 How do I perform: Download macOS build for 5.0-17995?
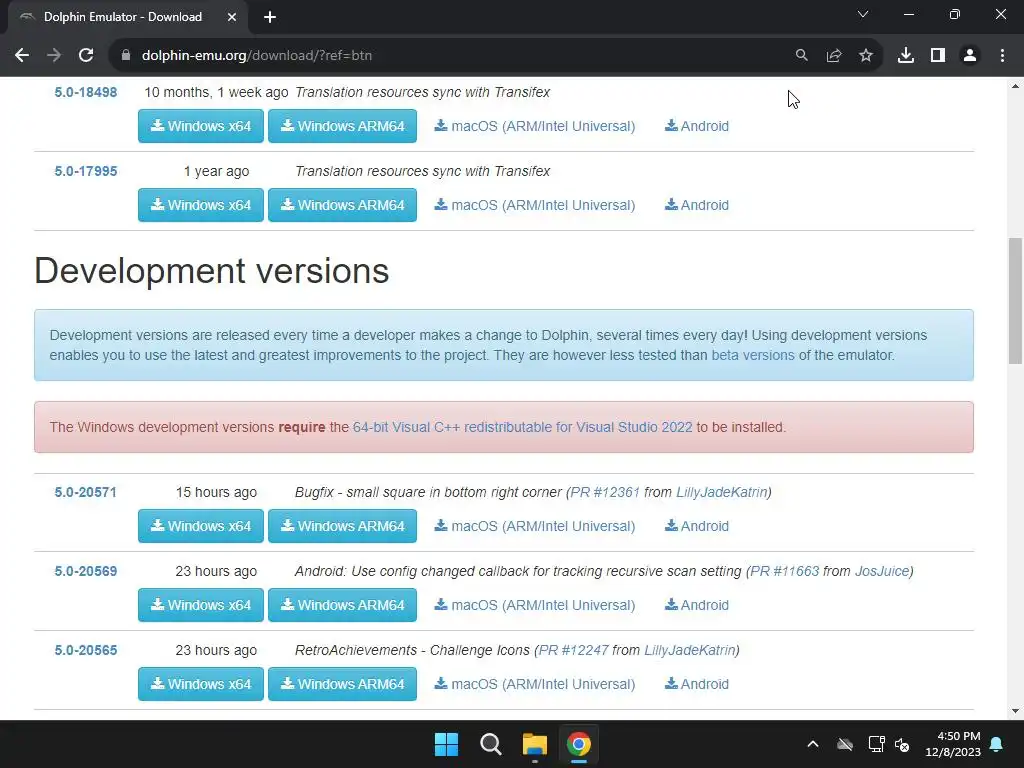[x=535, y=205]
